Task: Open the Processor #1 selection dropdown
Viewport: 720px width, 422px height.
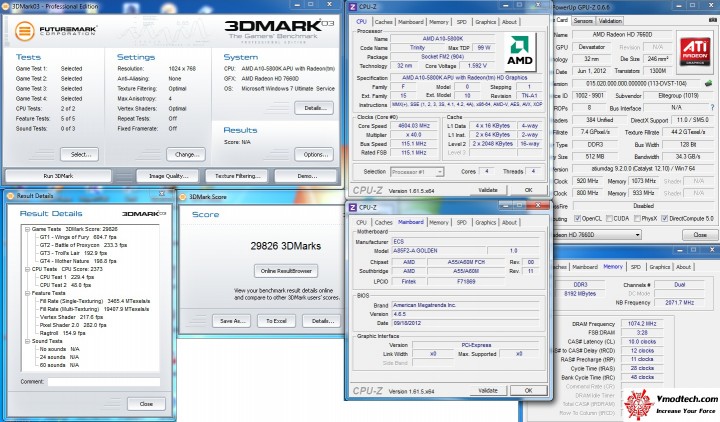Action: tap(417, 172)
